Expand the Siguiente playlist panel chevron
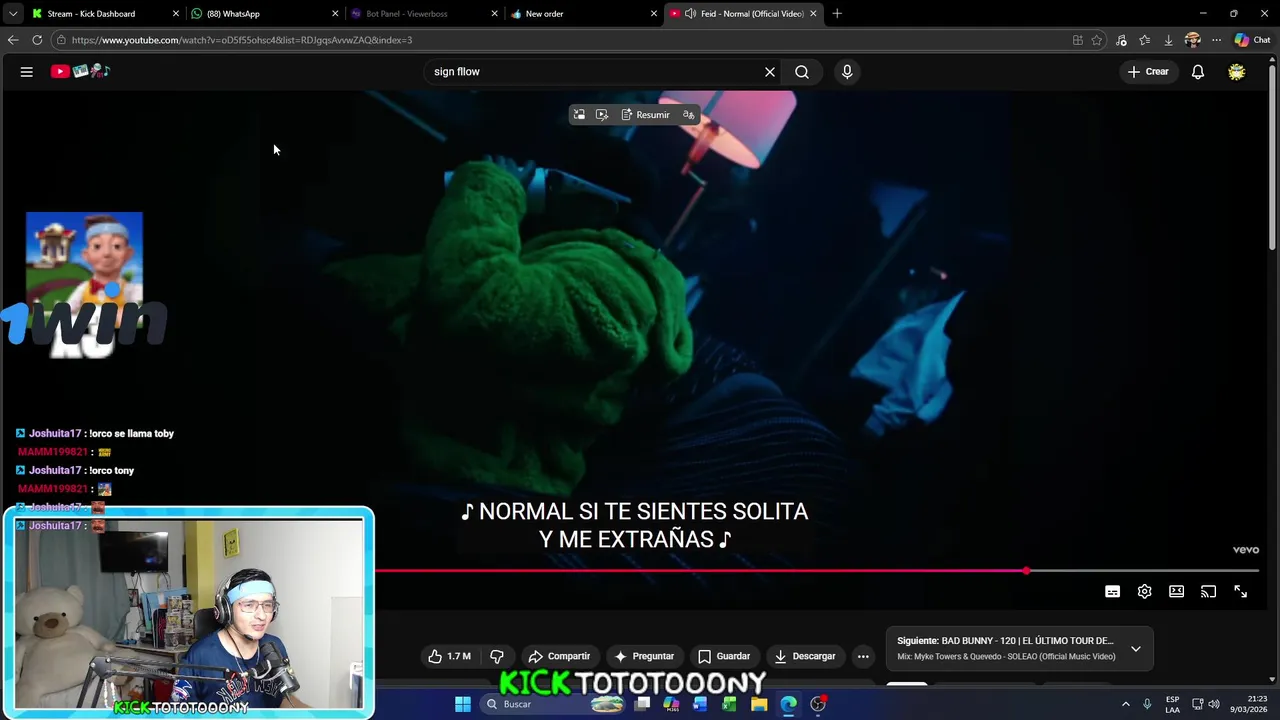The height and width of the screenshot is (720, 1280). [x=1136, y=649]
